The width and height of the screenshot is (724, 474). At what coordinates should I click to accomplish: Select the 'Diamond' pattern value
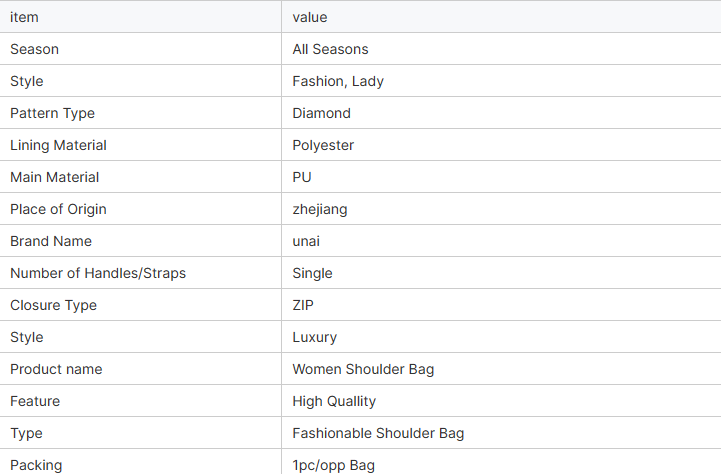point(321,113)
